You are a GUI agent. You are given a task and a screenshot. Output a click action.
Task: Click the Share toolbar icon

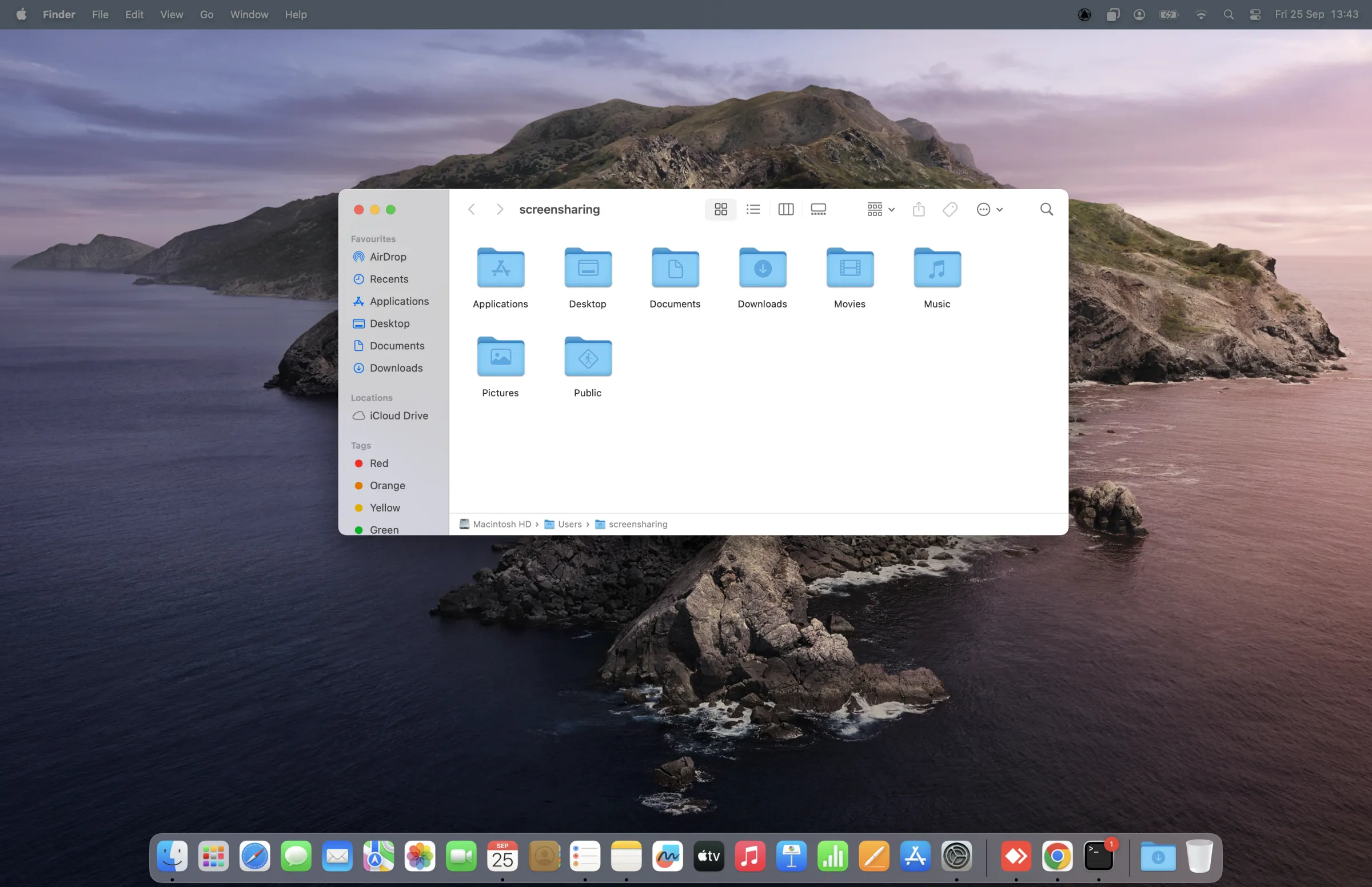[x=919, y=209]
